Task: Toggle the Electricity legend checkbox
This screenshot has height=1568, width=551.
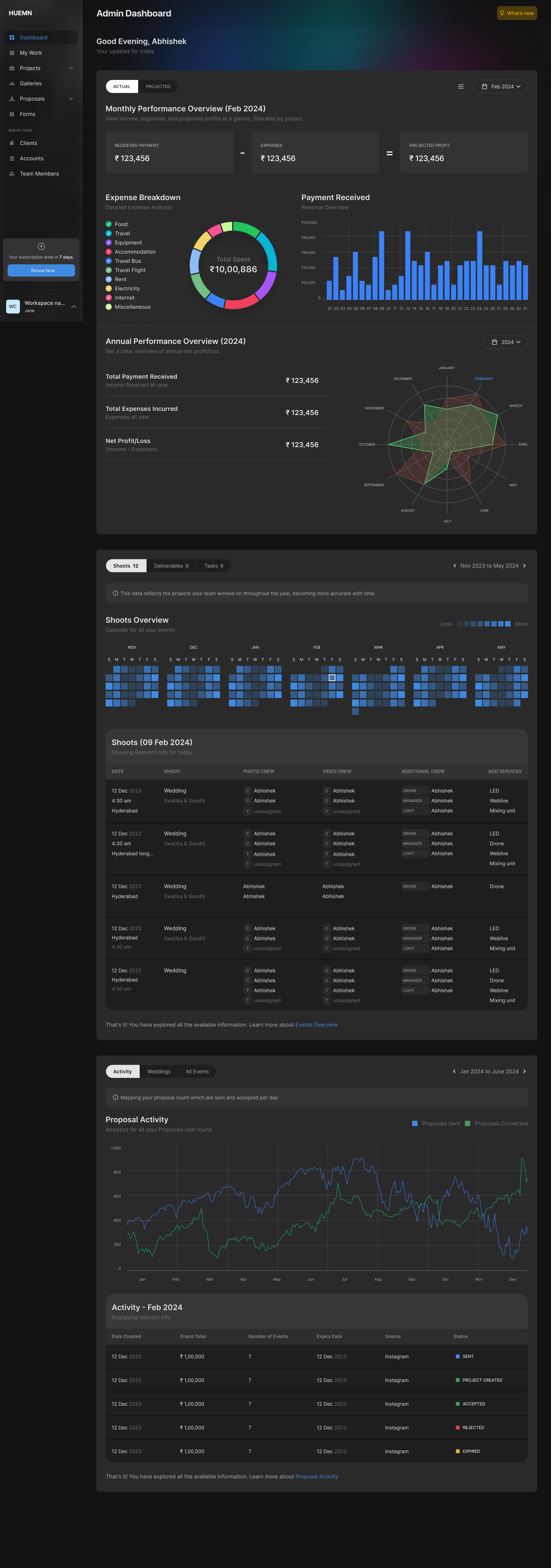Action: (x=109, y=288)
